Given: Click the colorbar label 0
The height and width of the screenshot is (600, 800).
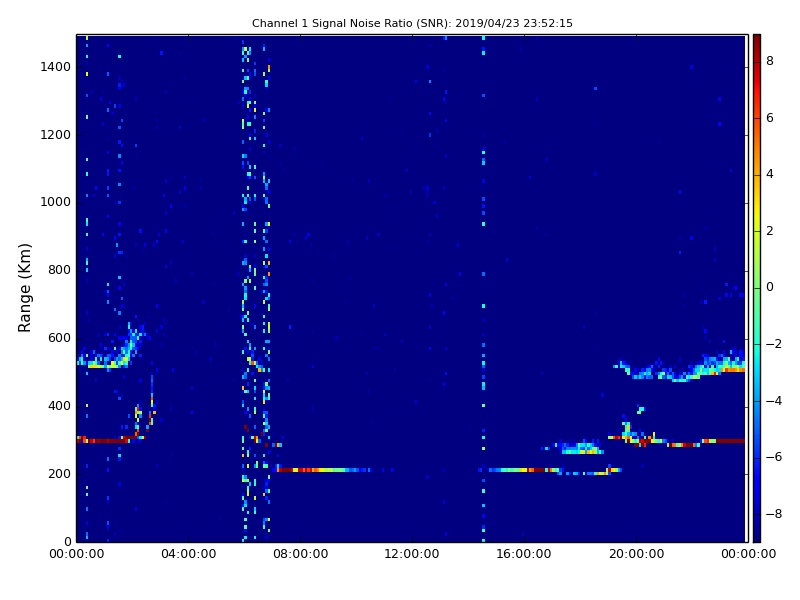Looking at the screenshot, I should point(770,287).
